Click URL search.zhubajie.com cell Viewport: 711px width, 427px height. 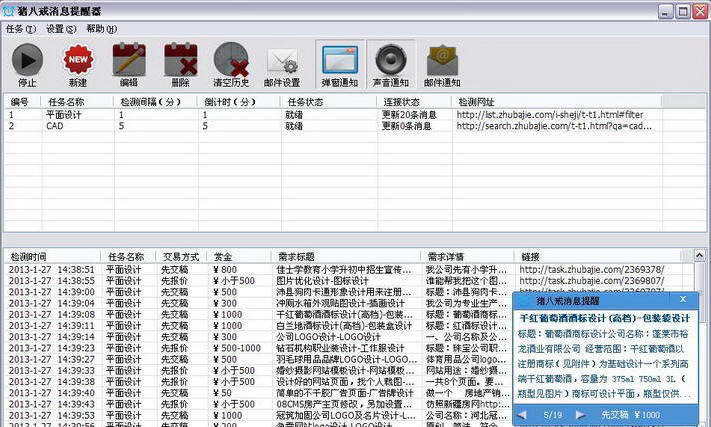pyautogui.click(x=554, y=126)
